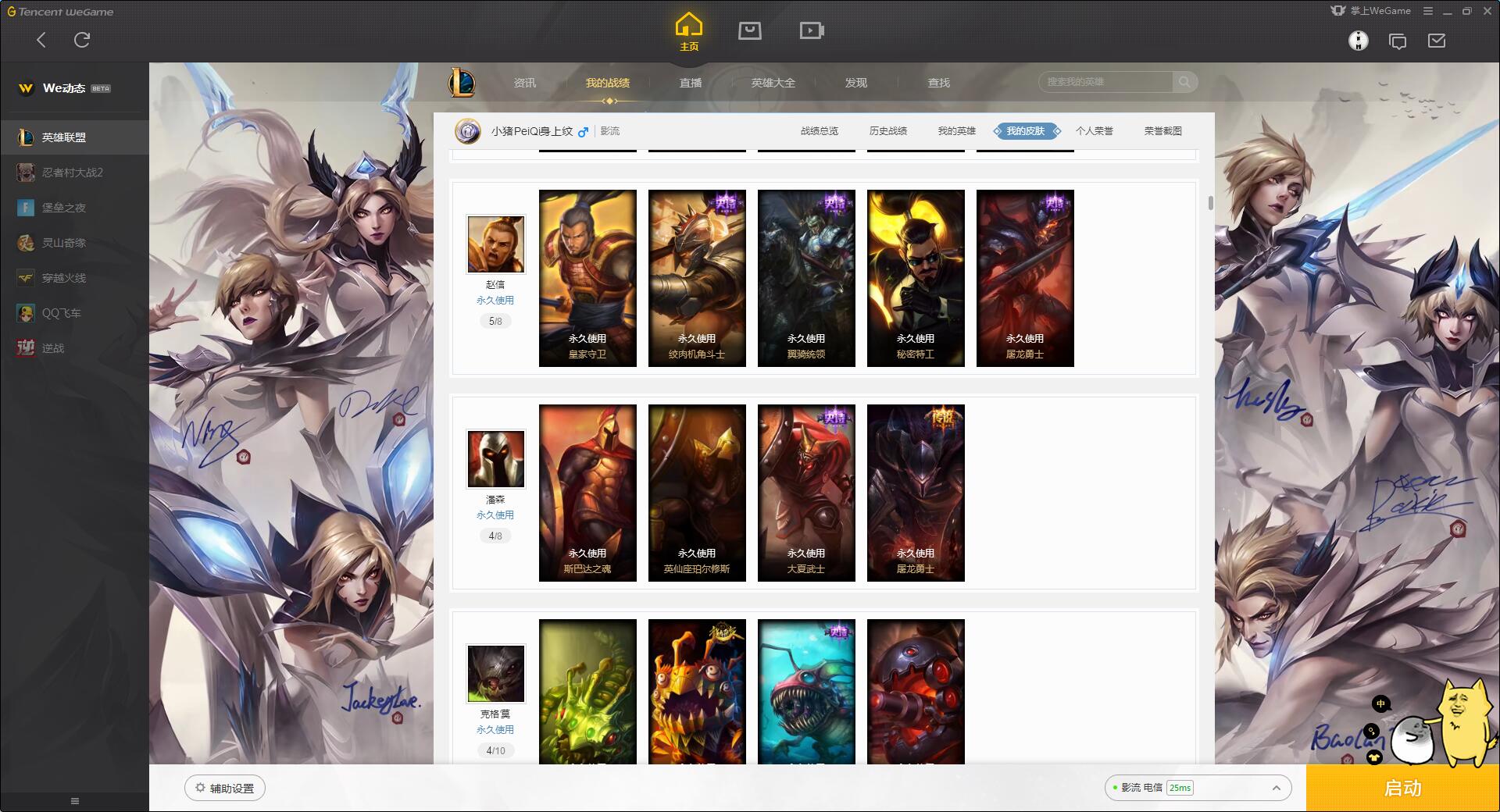Click the search magnifier button
Image resolution: width=1500 pixels, height=812 pixels.
point(1184,82)
